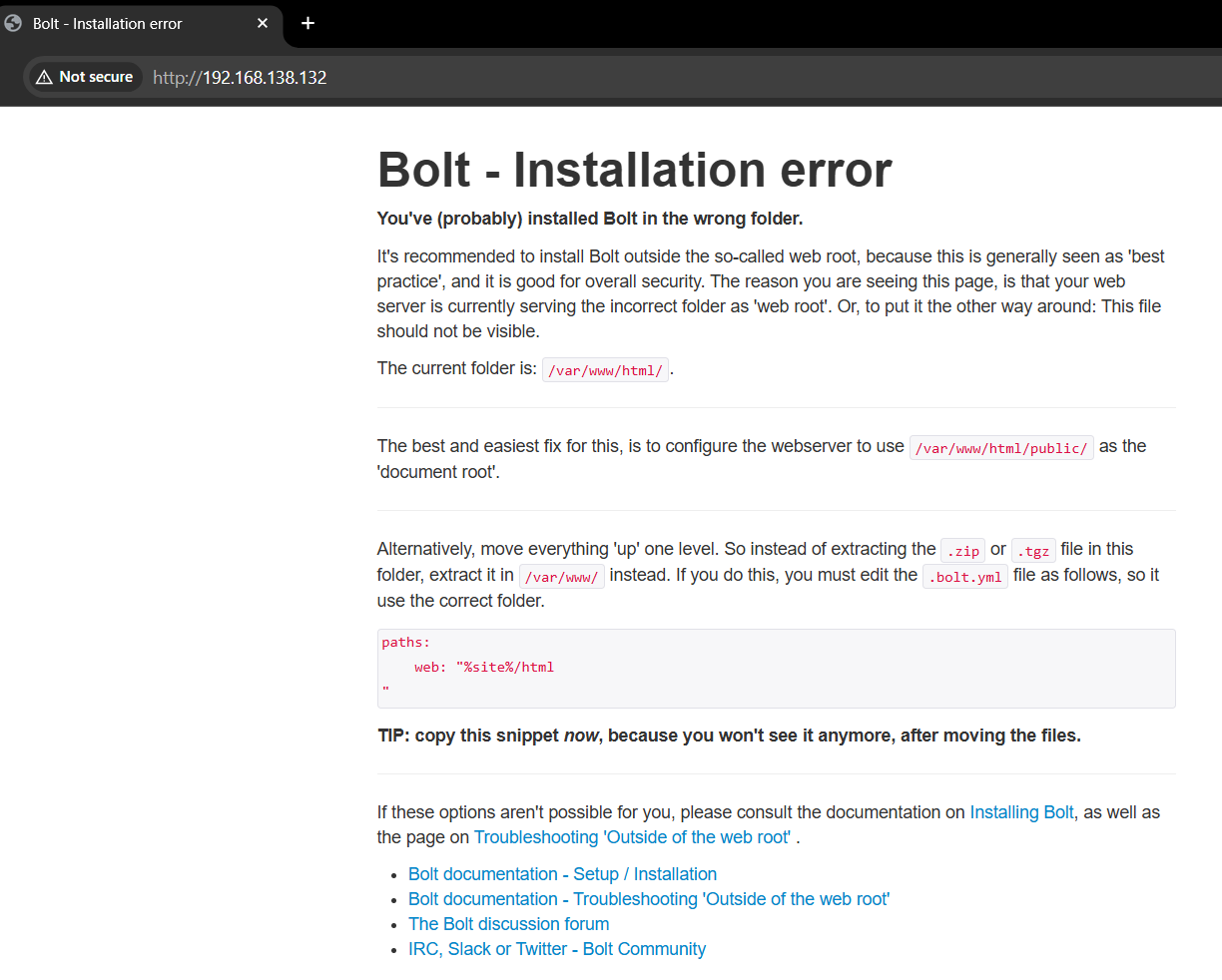Click the /var/www/html/ current folder code
This screenshot has height=980, width=1222.
coord(605,370)
